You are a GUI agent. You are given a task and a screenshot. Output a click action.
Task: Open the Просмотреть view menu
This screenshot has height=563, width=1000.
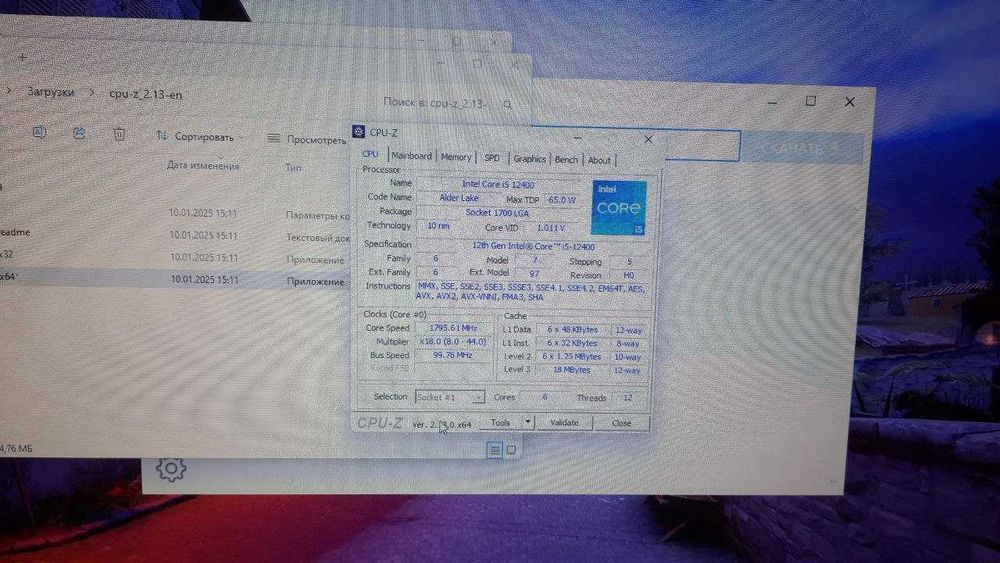[x=307, y=139]
